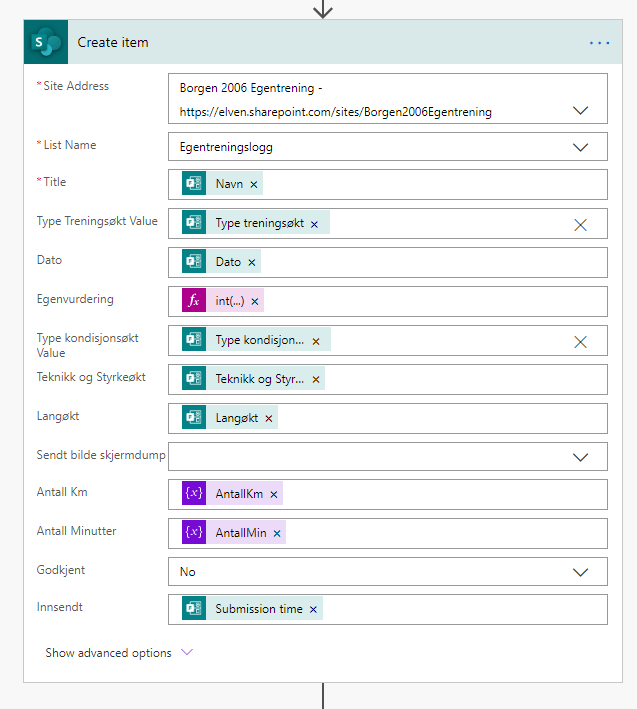Viewport: 637px width, 709px height.
Task: Remove the Langøkt token
Action: (x=268, y=419)
